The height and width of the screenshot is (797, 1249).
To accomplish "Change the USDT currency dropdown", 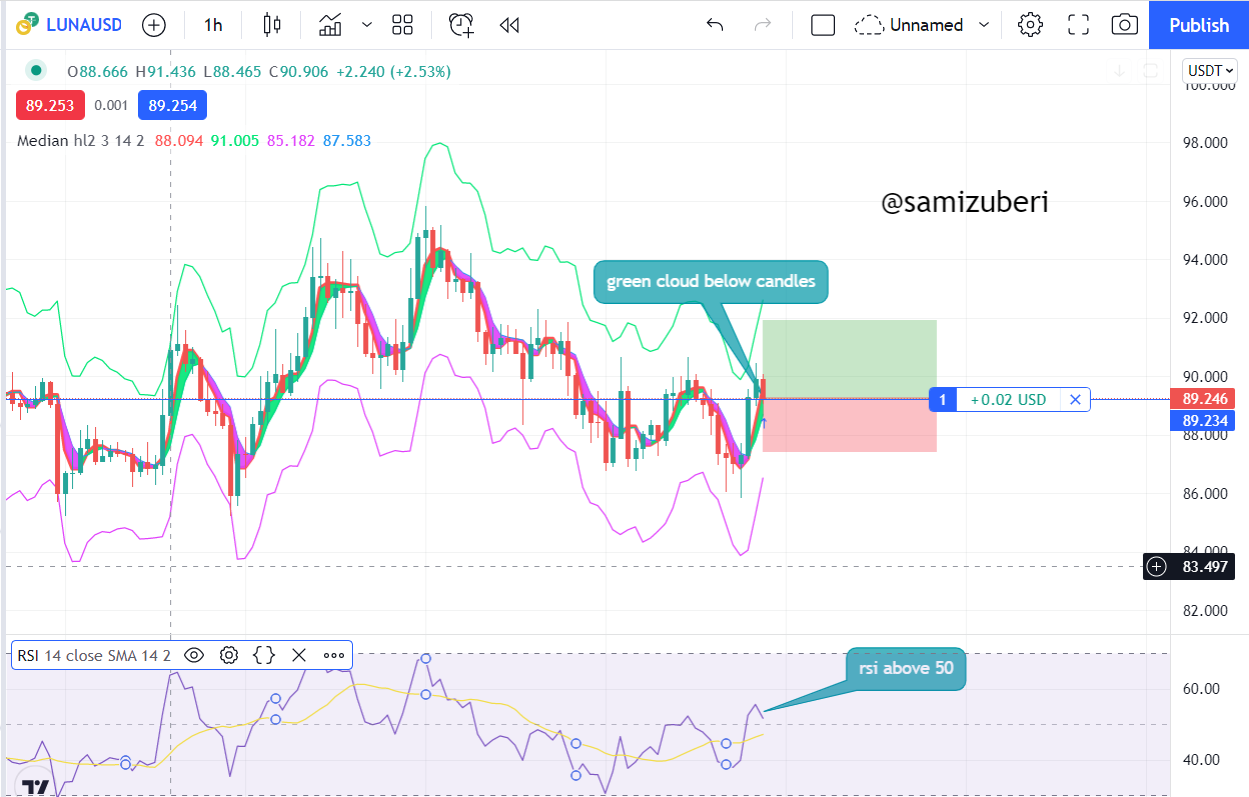I will click(x=1210, y=71).
